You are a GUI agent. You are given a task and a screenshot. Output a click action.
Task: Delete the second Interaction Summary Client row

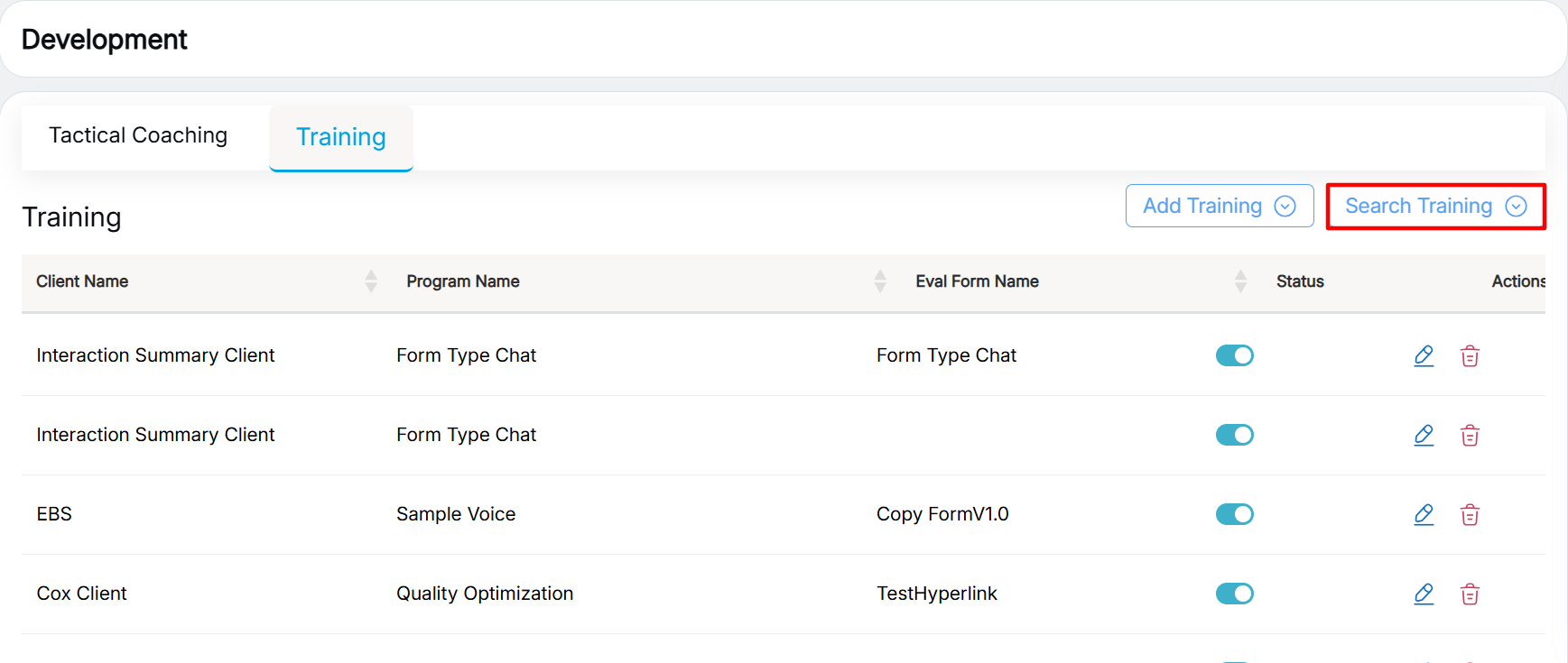coord(1470,435)
